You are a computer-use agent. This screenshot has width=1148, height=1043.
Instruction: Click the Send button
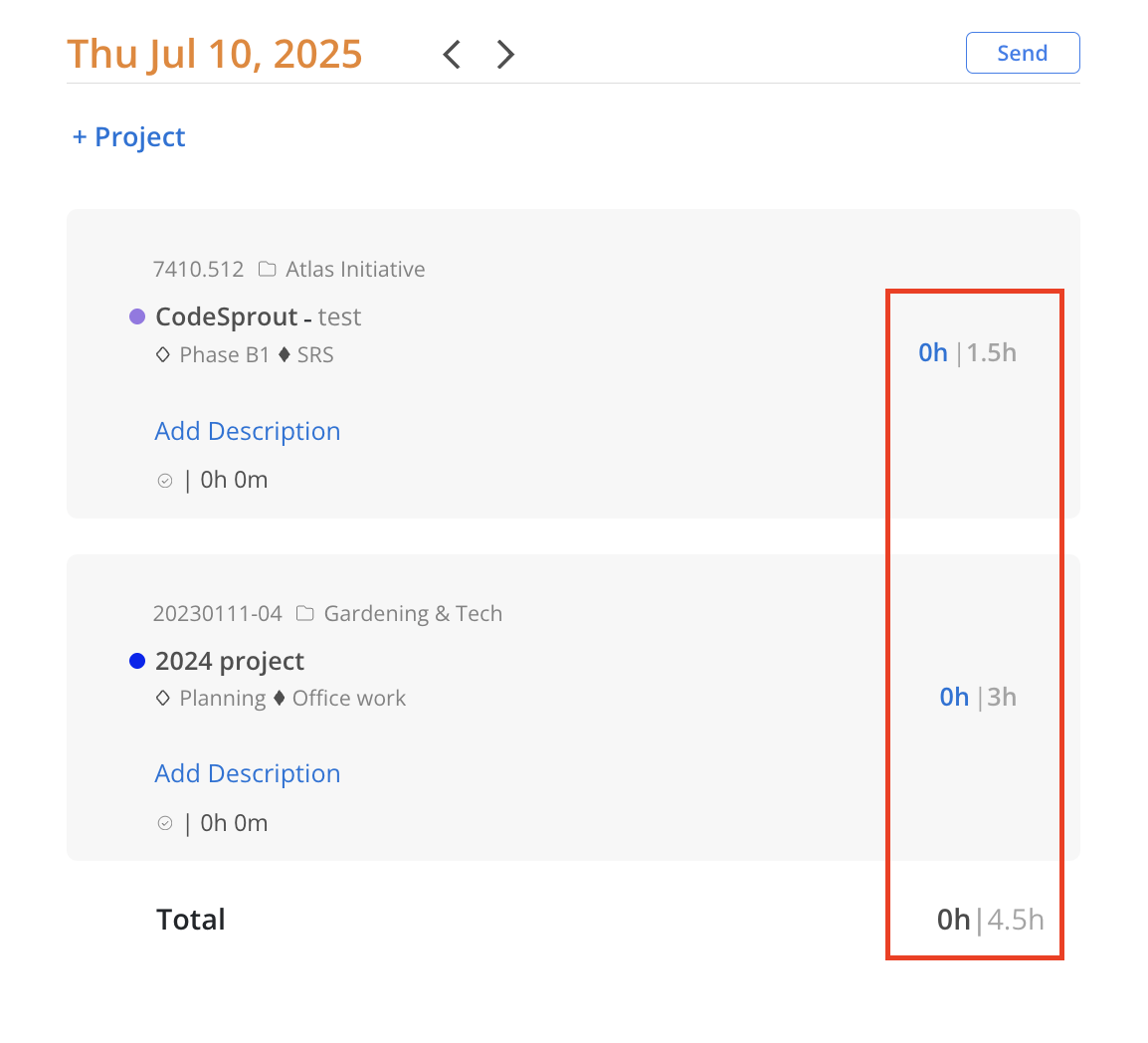pos(1022,53)
